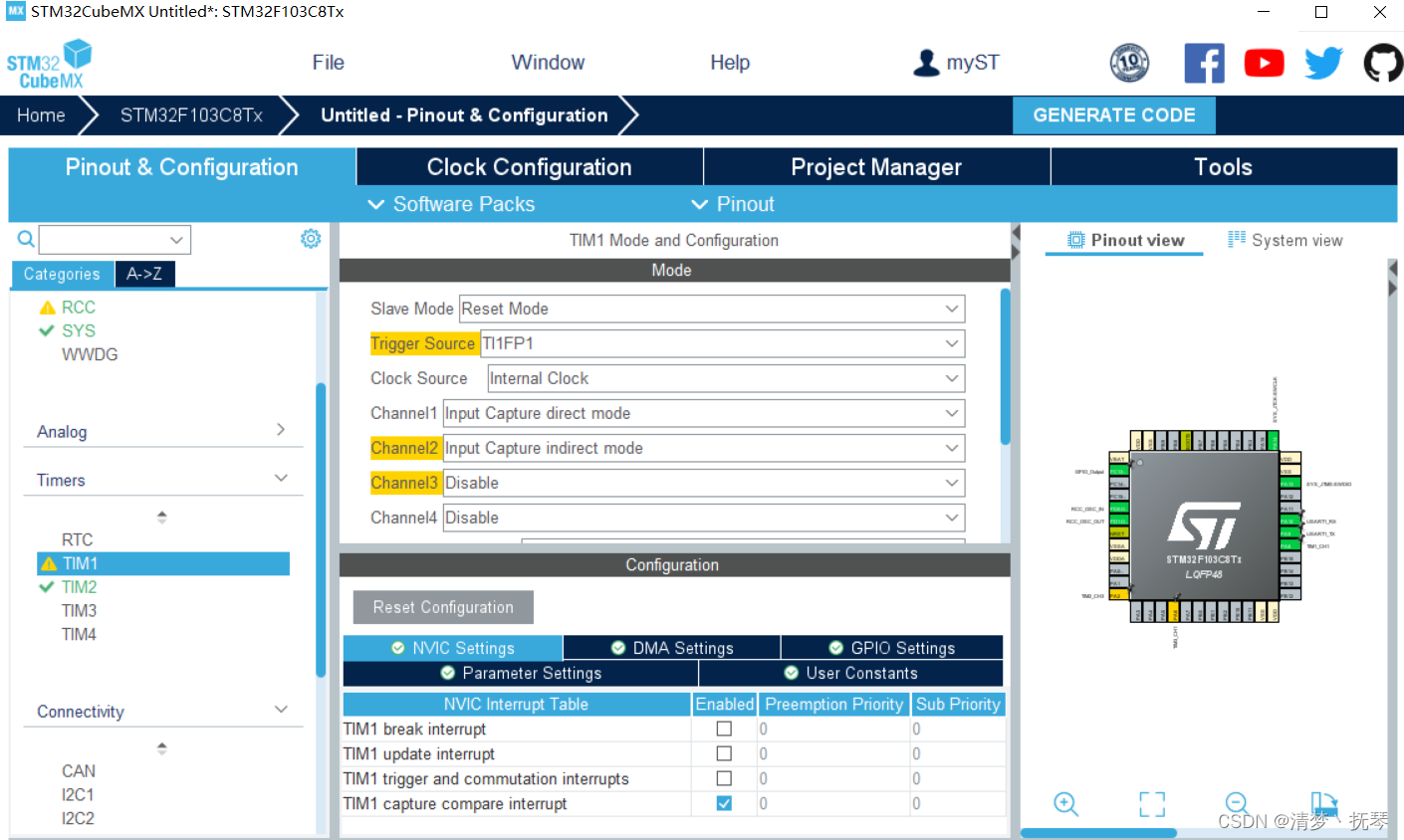Open the Channel2 mode dropdown
Image resolution: width=1404 pixels, height=840 pixels.
point(704,448)
